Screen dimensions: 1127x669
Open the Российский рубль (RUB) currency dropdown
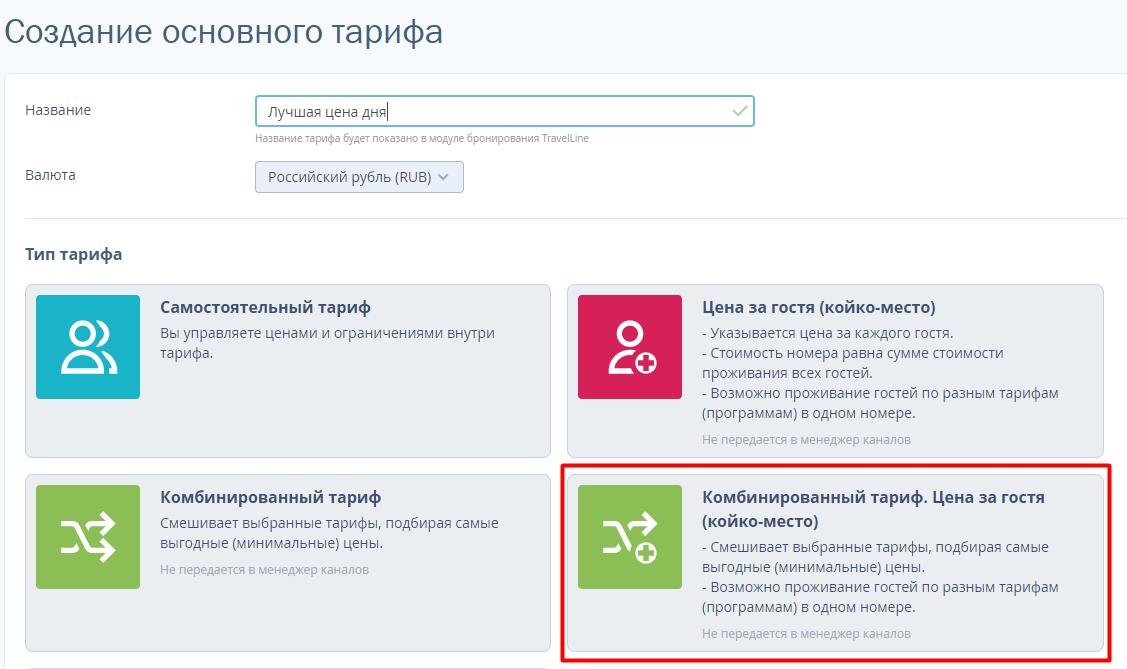[359, 177]
